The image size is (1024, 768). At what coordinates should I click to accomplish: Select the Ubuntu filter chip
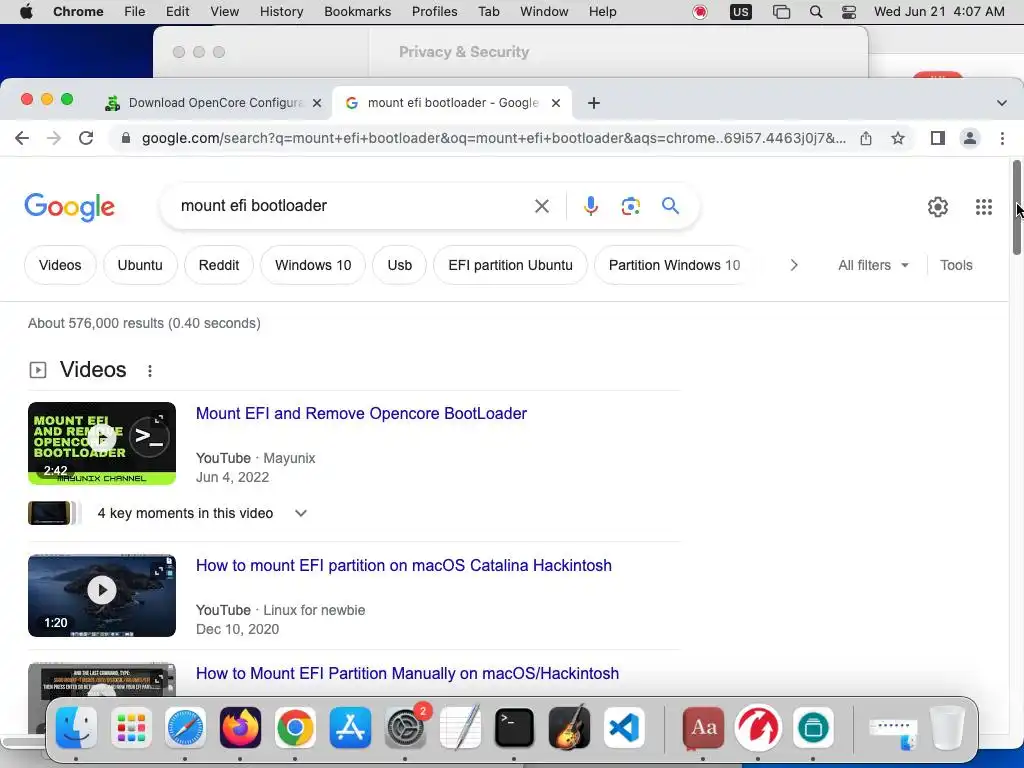(140, 265)
